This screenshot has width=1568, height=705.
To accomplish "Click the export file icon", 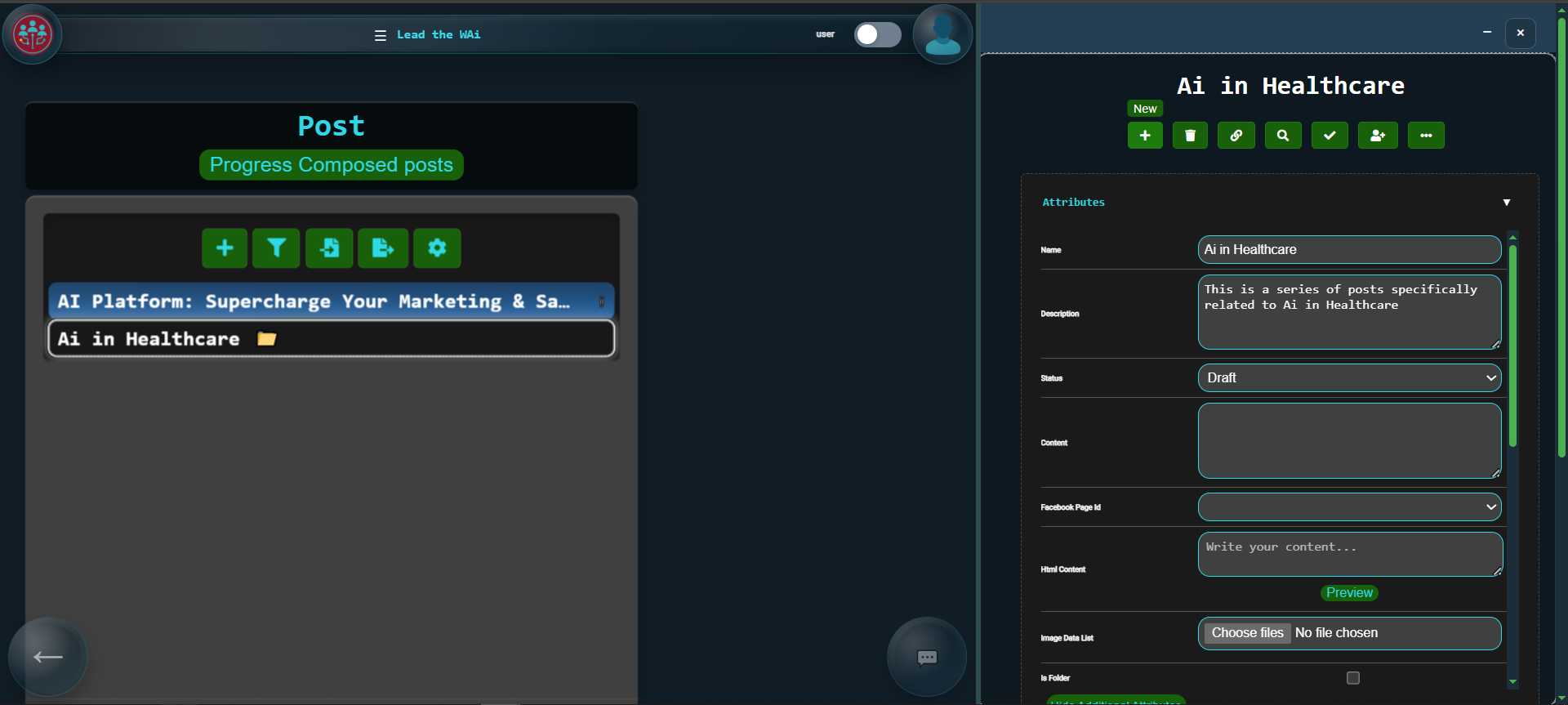I will (x=383, y=248).
